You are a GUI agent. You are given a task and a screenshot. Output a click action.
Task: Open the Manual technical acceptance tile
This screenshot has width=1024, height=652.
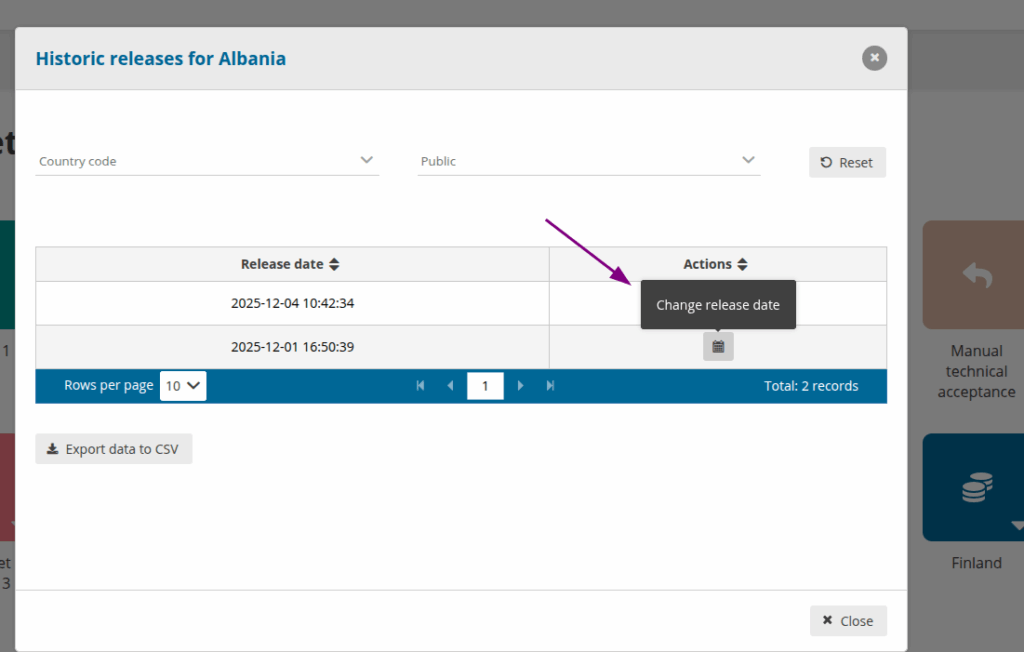point(975,275)
